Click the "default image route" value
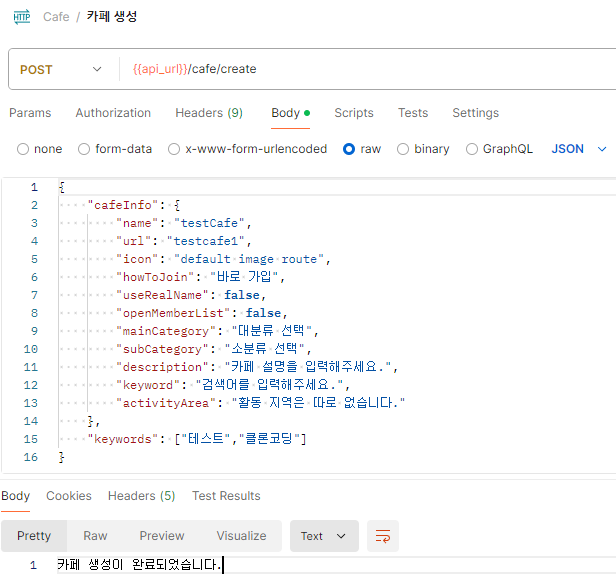The width and height of the screenshot is (616, 579). (x=249, y=259)
